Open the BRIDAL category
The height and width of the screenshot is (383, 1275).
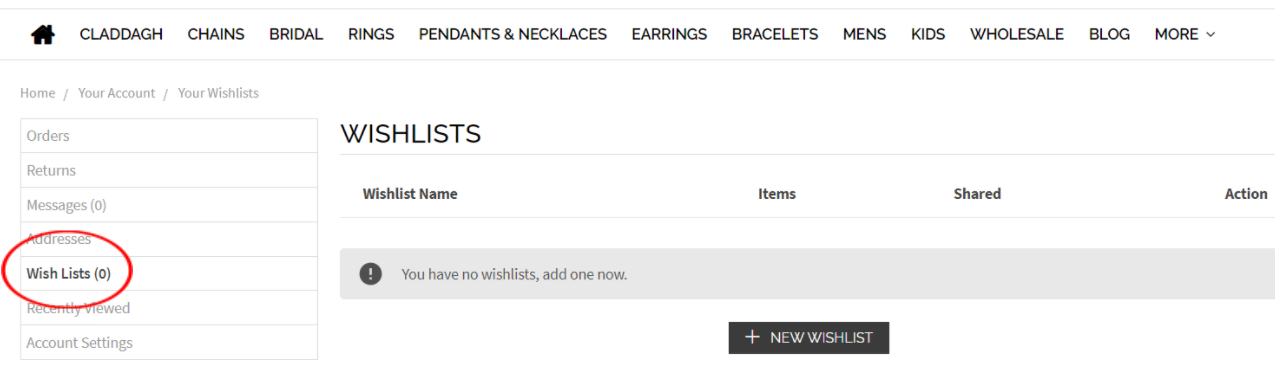(296, 34)
